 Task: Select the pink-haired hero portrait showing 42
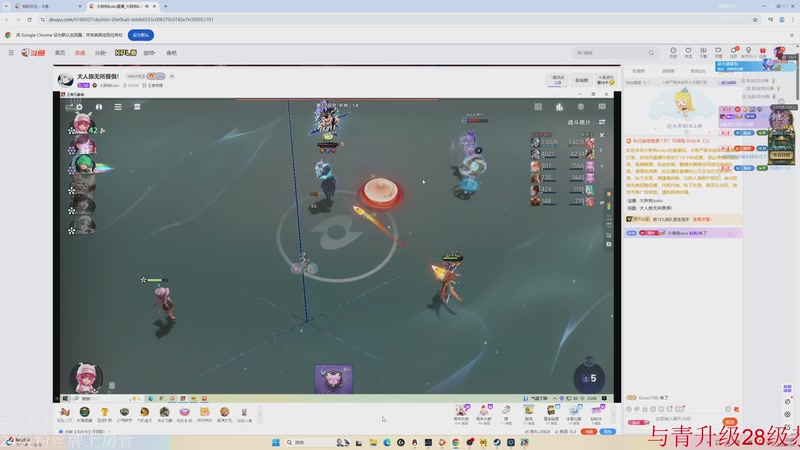82,124
